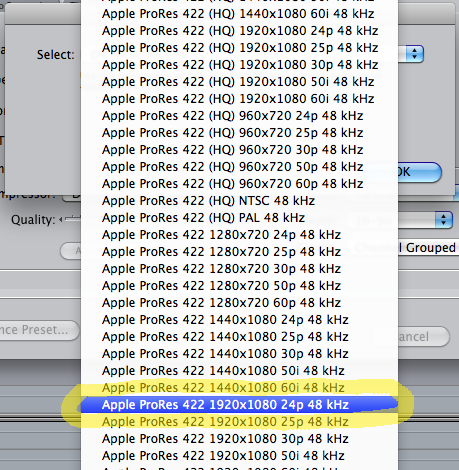Choose Apple ProRes 422 1440x1080 50i 48 kHz
This screenshot has height=470, width=459.
pos(239,371)
